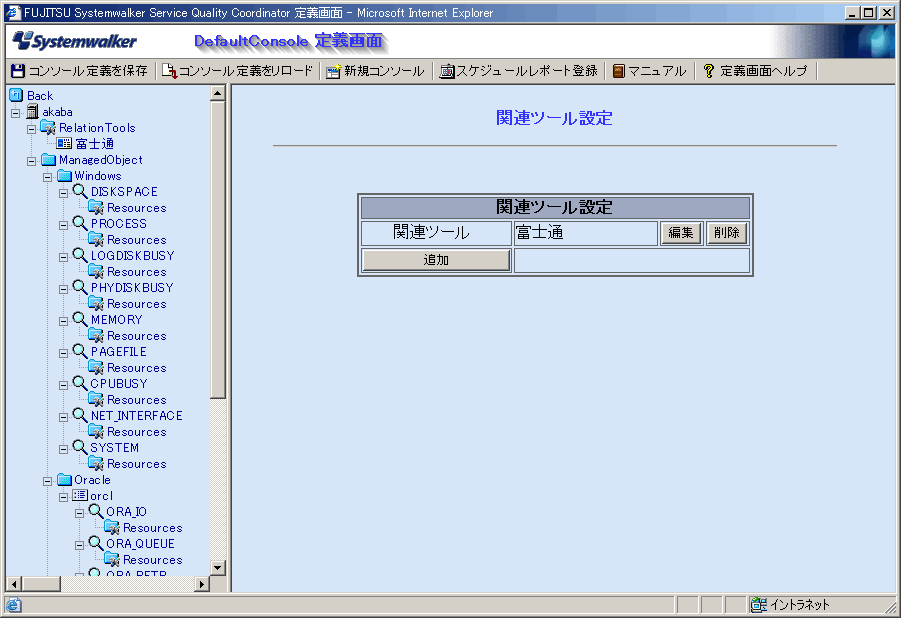Click the PHYDISKBUSY magnifier icon
The width and height of the screenshot is (901, 618).
[x=80, y=287]
